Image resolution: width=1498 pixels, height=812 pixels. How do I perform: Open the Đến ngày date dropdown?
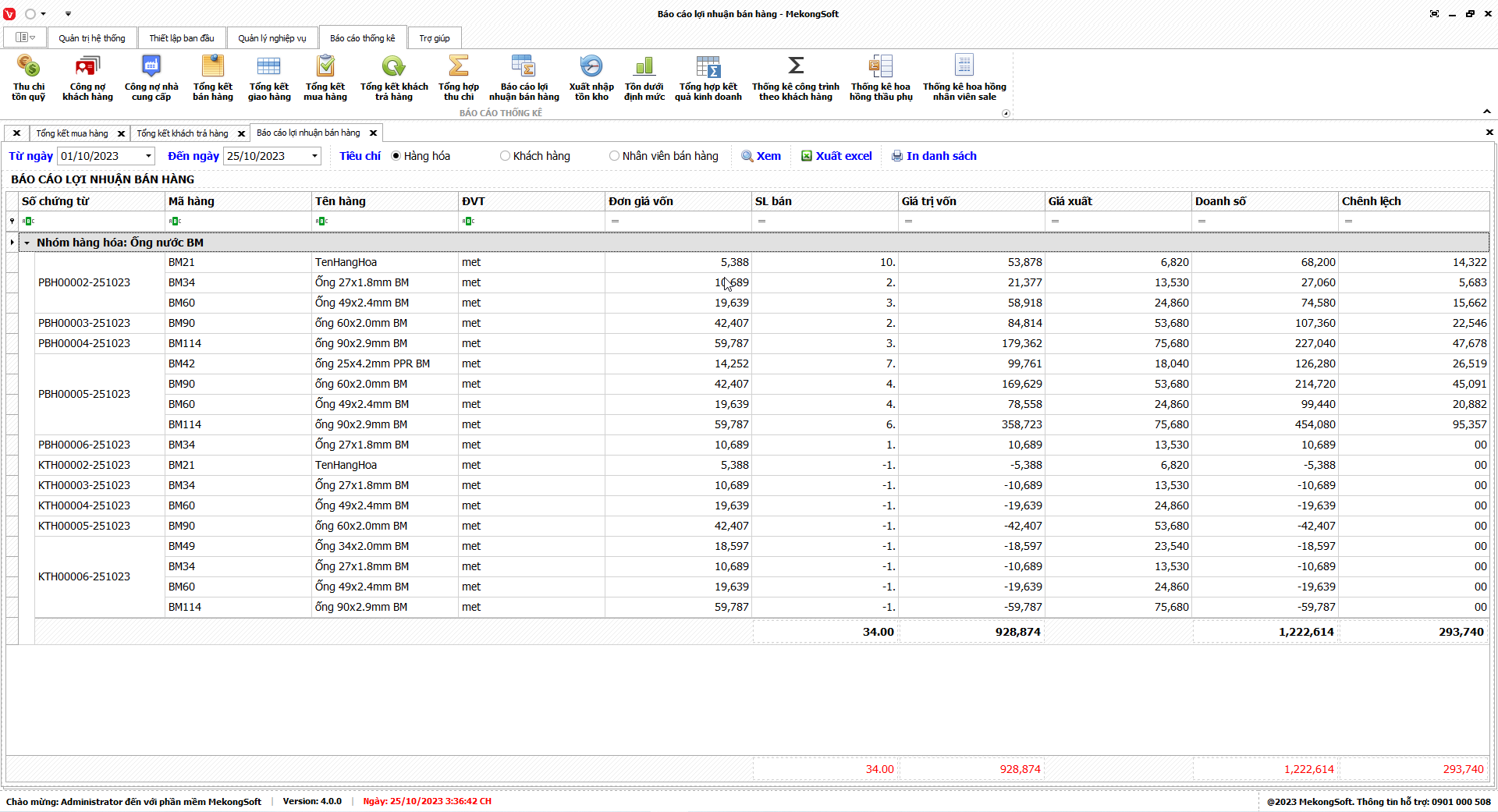[314, 156]
